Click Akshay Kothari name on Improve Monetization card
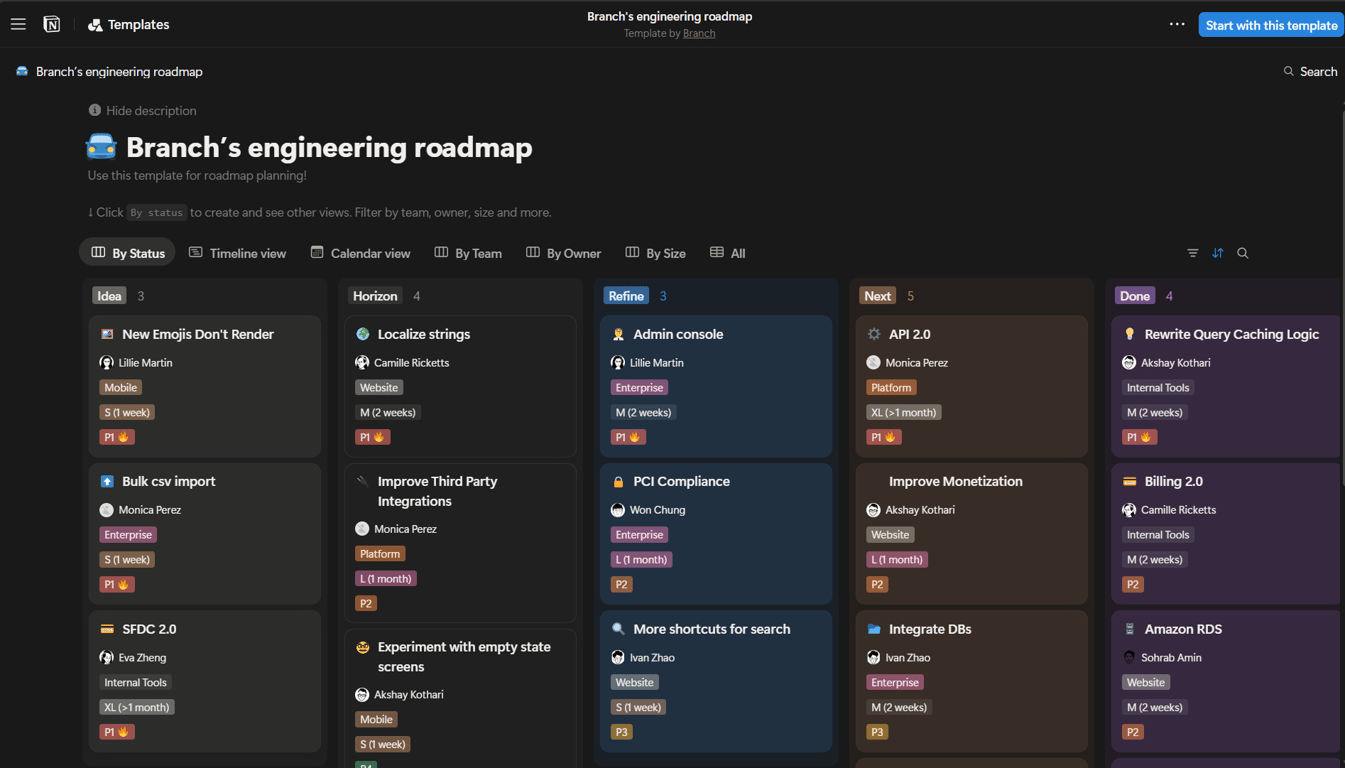This screenshot has width=1345, height=768. [x=920, y=510]
